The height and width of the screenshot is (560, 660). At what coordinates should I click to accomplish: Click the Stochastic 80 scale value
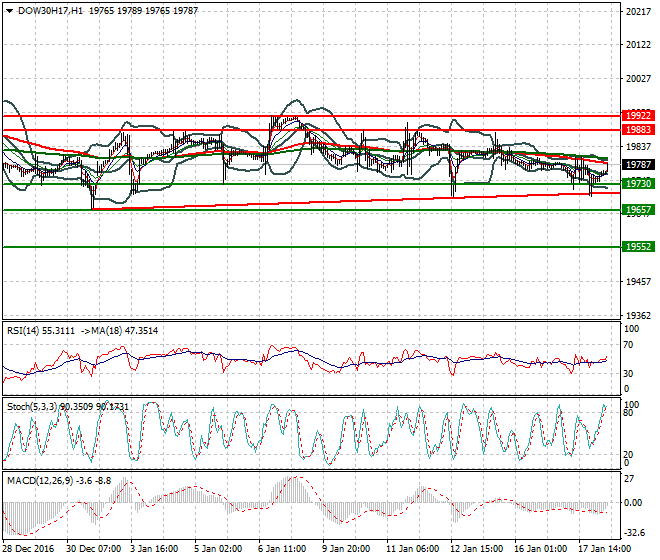click(628, 413)
